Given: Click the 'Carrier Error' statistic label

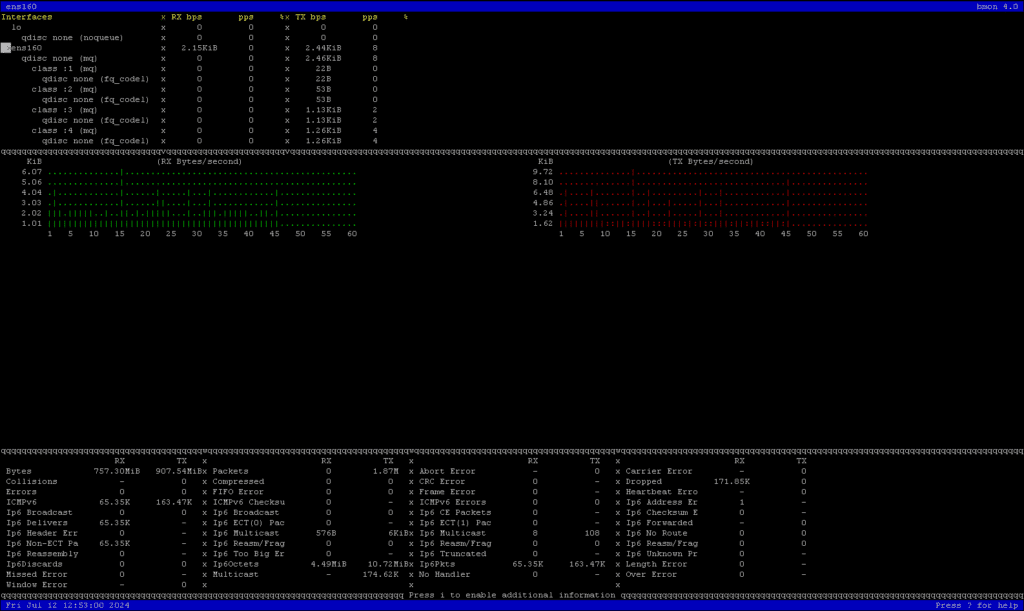Looking at the screenshot, I should (659, 471).
